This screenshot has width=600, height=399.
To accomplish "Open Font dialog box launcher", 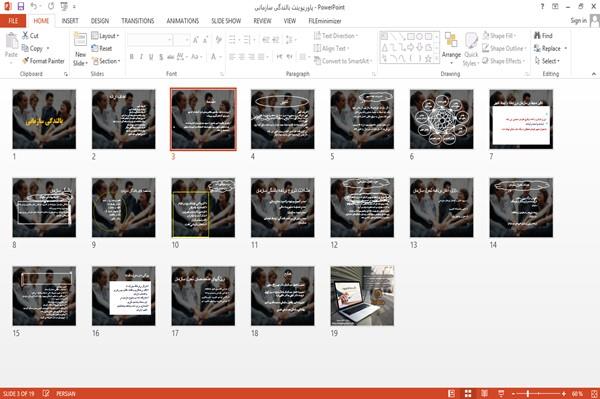I will click(x=222, y=74).
